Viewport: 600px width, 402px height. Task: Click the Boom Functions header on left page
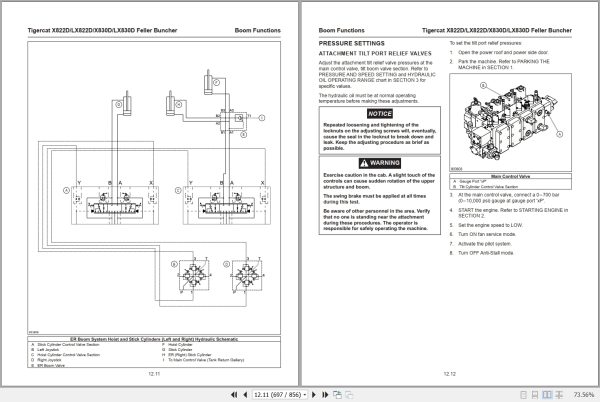(x=258, y=30)
